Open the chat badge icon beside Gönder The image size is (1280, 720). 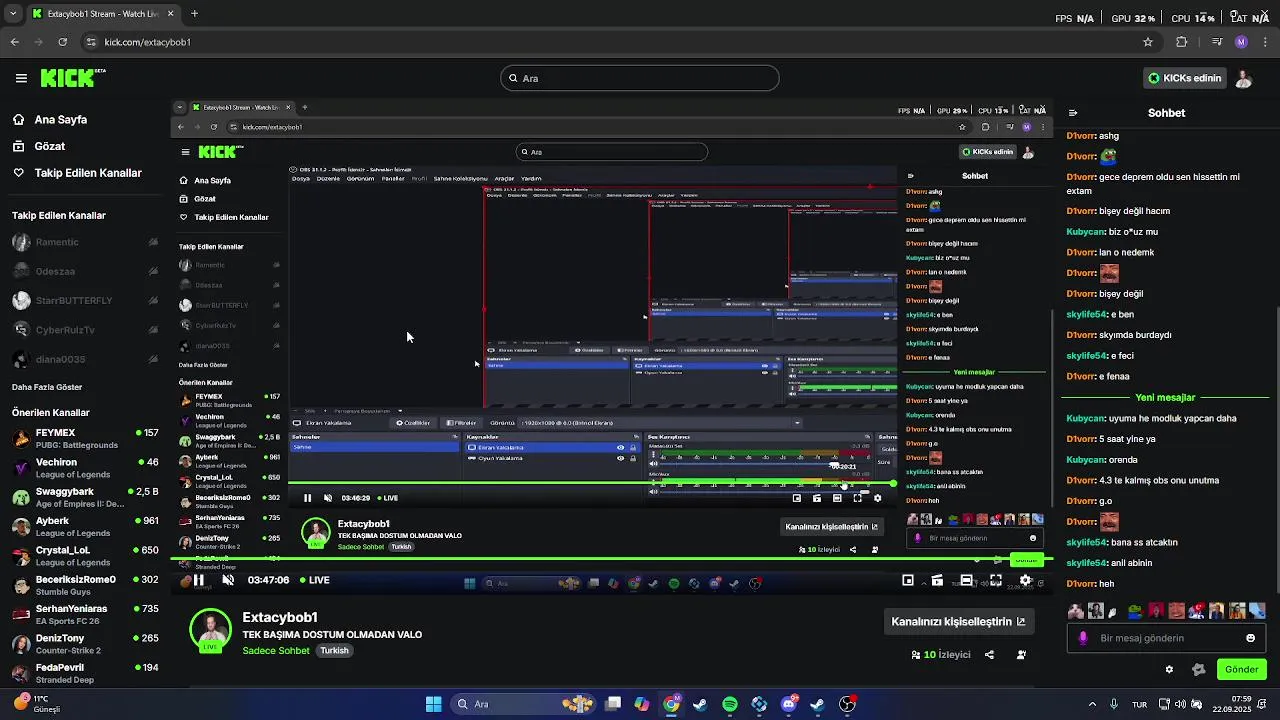click(1199, 669)
